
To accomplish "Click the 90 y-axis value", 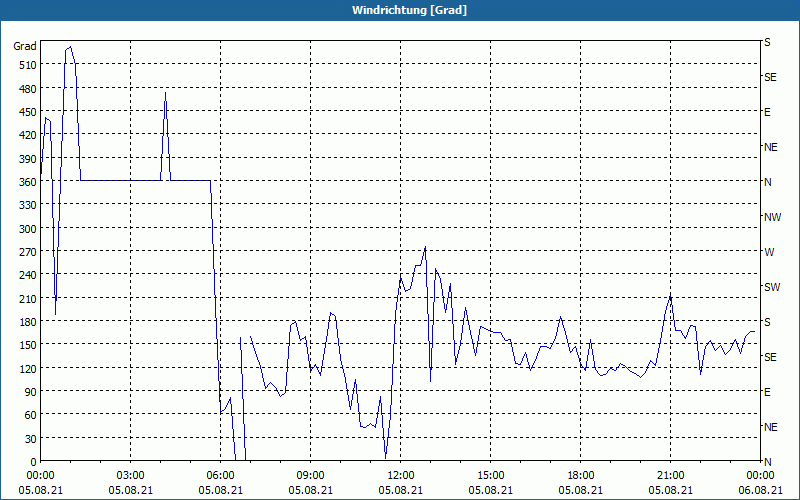I will point(31,392).
